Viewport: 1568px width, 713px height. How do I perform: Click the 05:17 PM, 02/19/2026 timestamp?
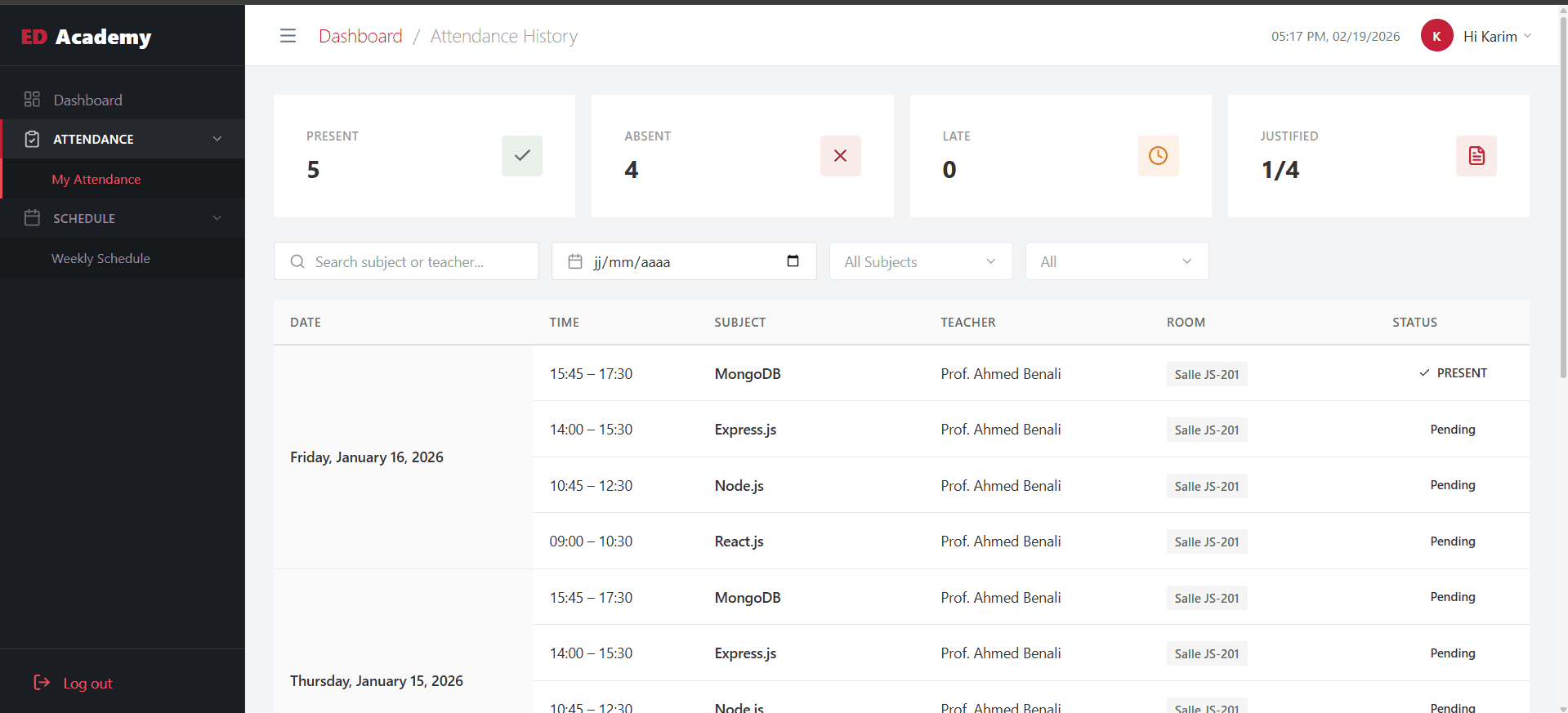pos(1335,37)
